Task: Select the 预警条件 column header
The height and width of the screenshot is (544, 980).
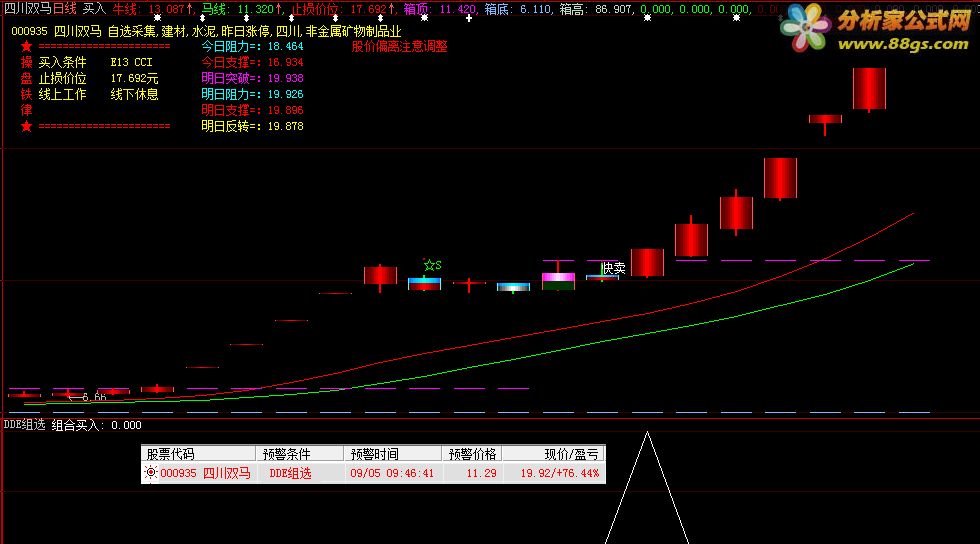Action: point(299,454)
